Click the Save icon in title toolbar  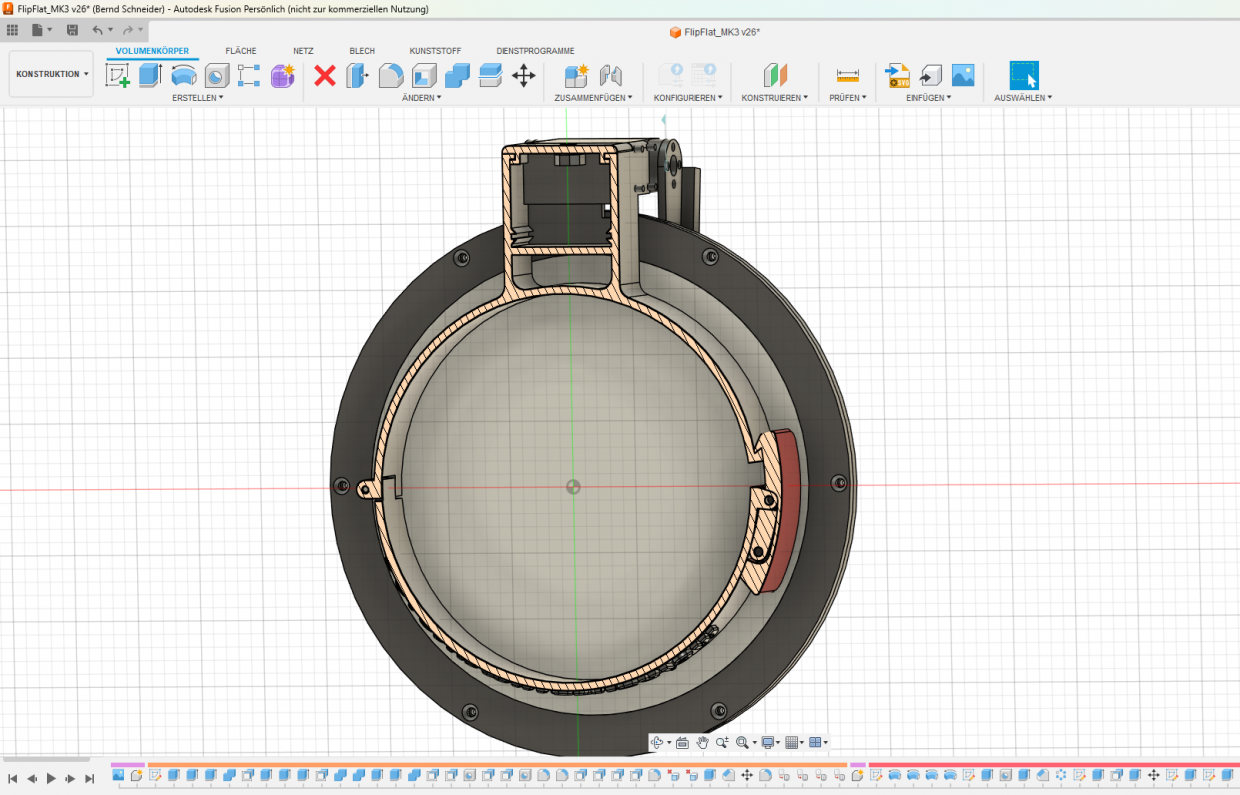72,30
